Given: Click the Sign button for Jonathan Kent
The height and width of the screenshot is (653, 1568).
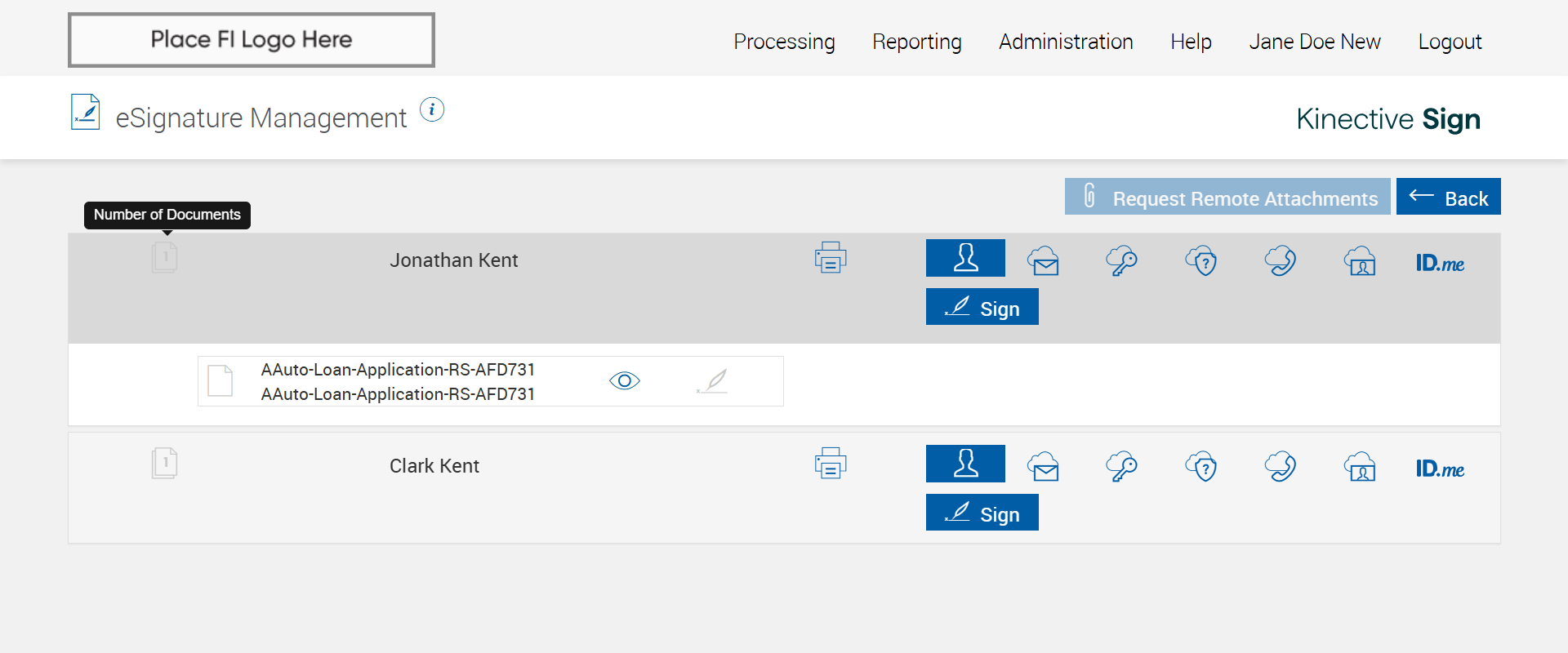Looking at the screenshot, I should [x=982, y=307].
